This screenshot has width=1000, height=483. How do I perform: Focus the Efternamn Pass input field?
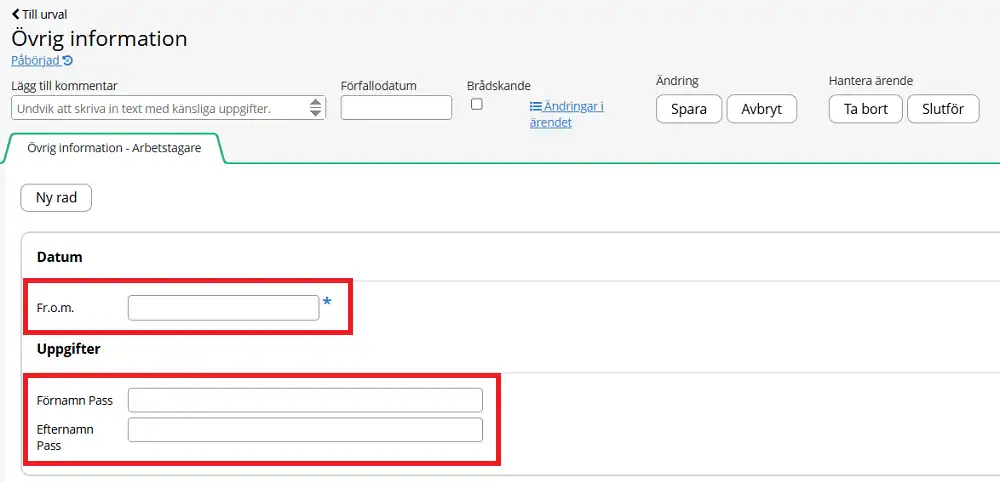(305, 431)
